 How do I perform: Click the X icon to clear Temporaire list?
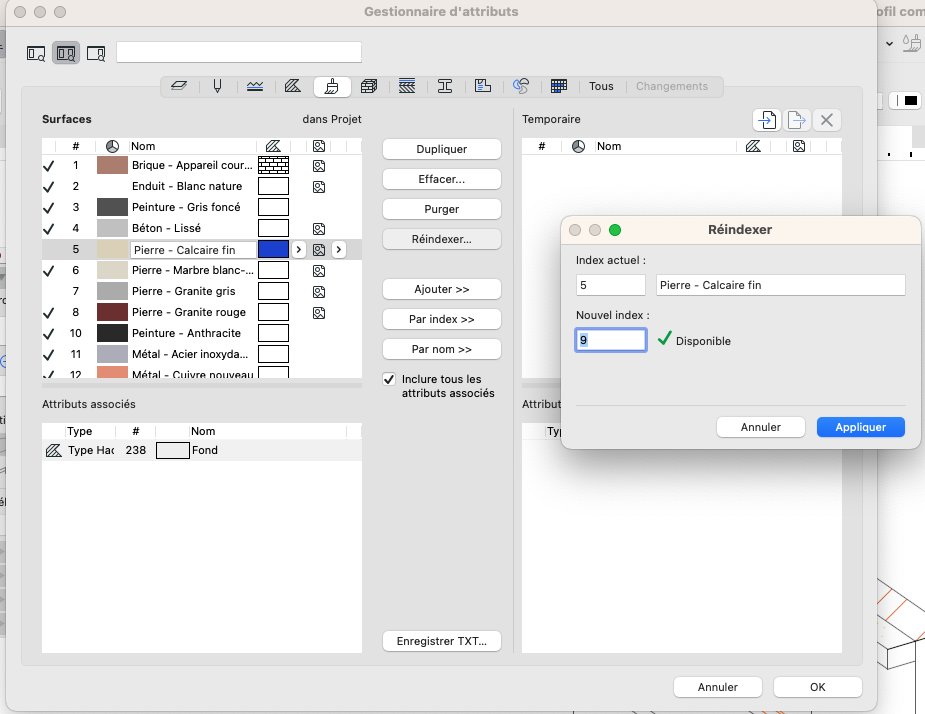(x=826, y=120)
